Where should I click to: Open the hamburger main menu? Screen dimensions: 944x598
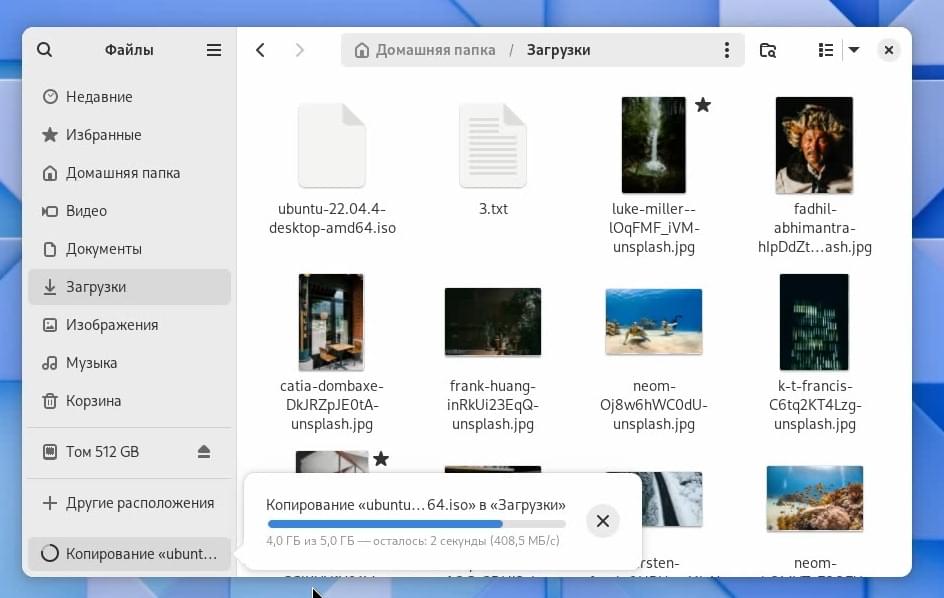click(x=214, y=50)
